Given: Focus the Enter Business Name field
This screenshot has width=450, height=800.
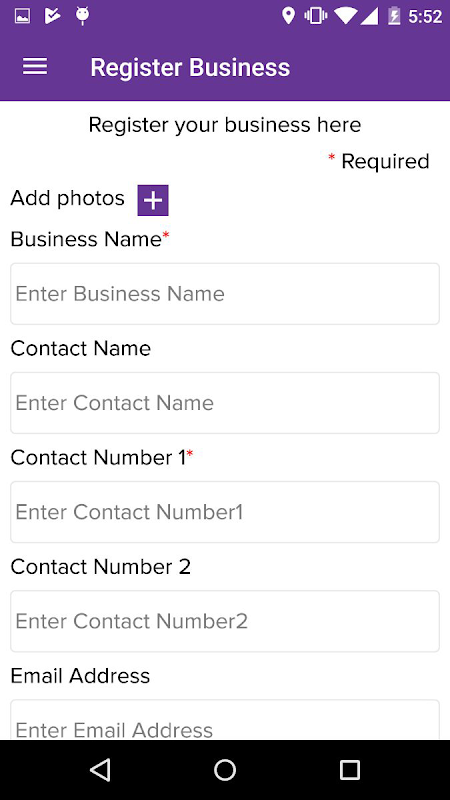Looking at the screenshot, I should tap(225, 294).
